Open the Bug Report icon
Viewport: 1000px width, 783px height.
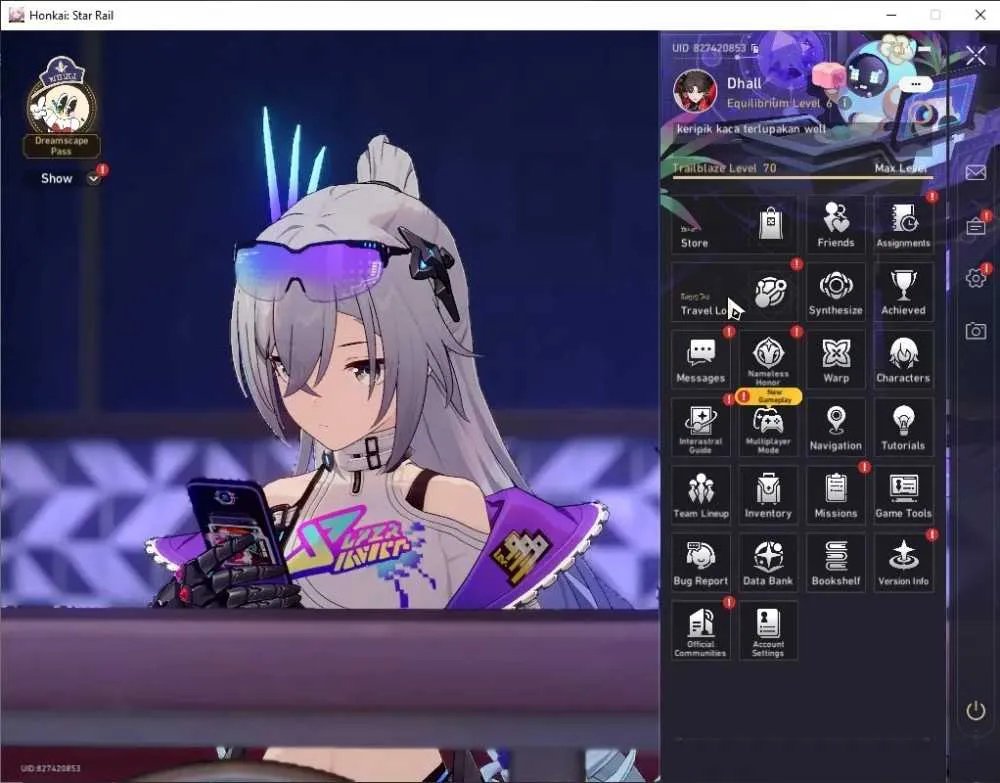point(700,562)
